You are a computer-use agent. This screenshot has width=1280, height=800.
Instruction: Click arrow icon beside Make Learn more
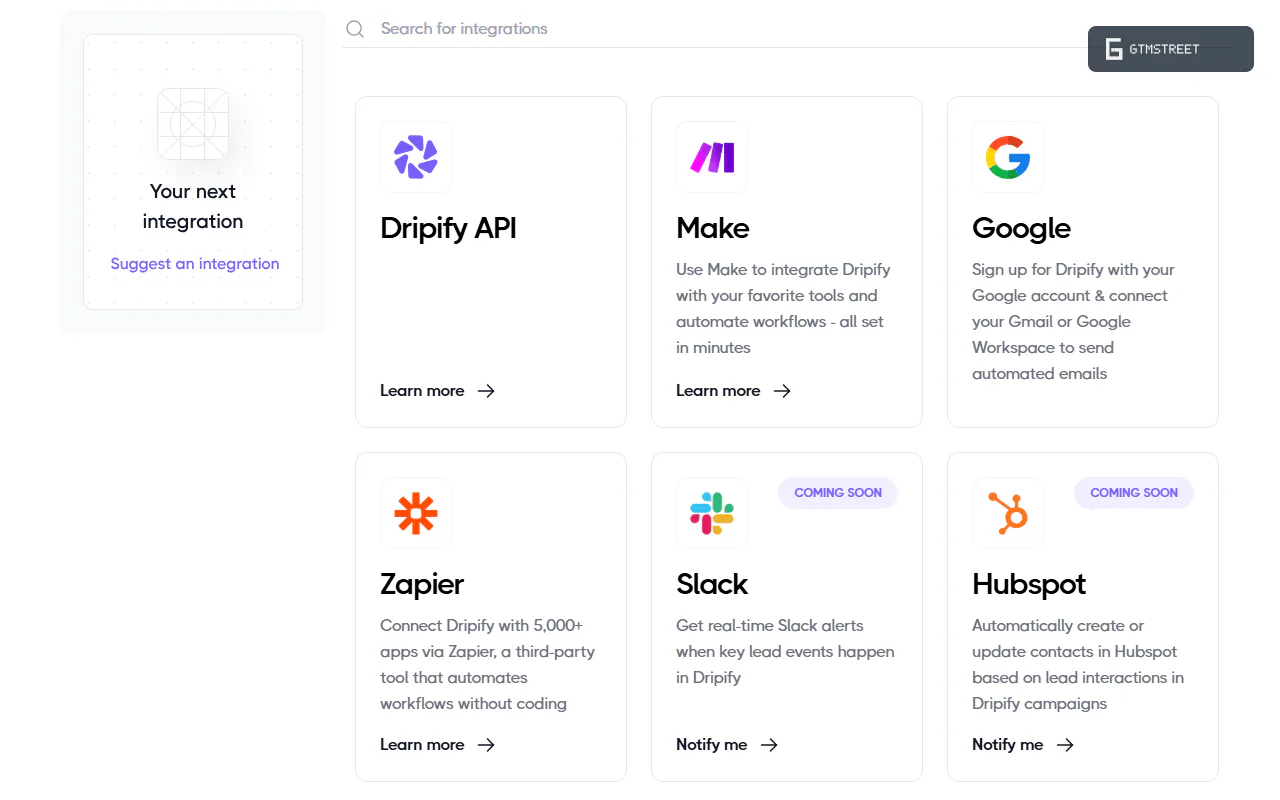tap(782, 391)
